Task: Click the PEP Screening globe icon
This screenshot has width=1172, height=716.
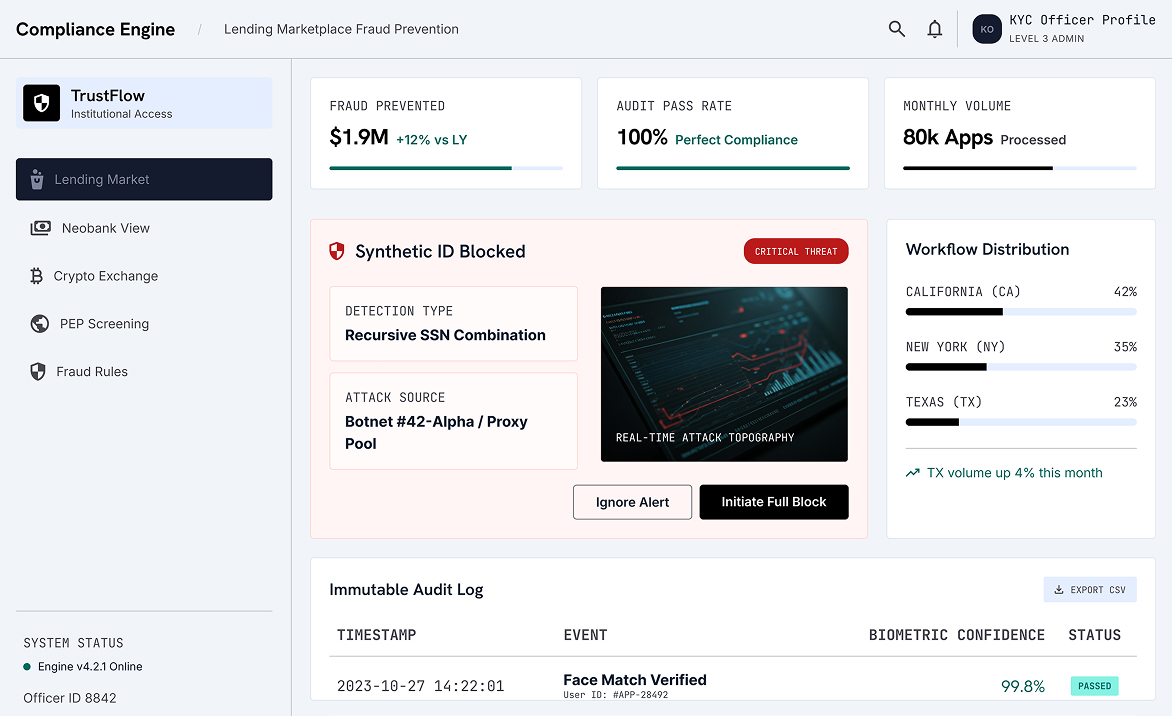Action: [40, 324]
